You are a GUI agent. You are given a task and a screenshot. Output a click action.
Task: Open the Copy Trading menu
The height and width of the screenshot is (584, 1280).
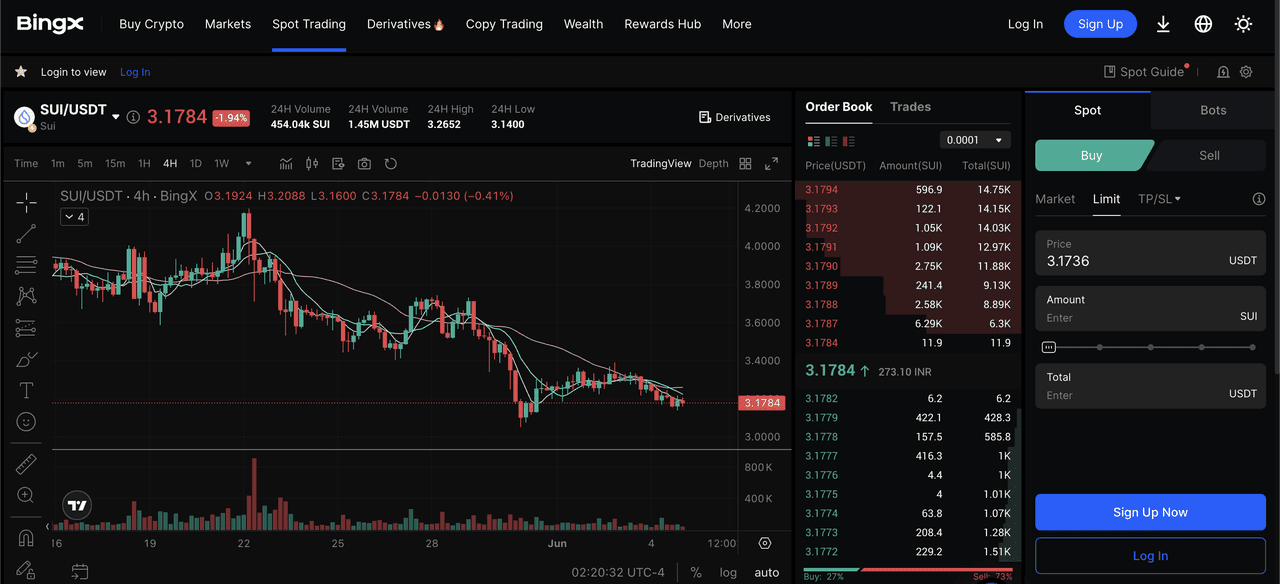click(x=504, y=24)
